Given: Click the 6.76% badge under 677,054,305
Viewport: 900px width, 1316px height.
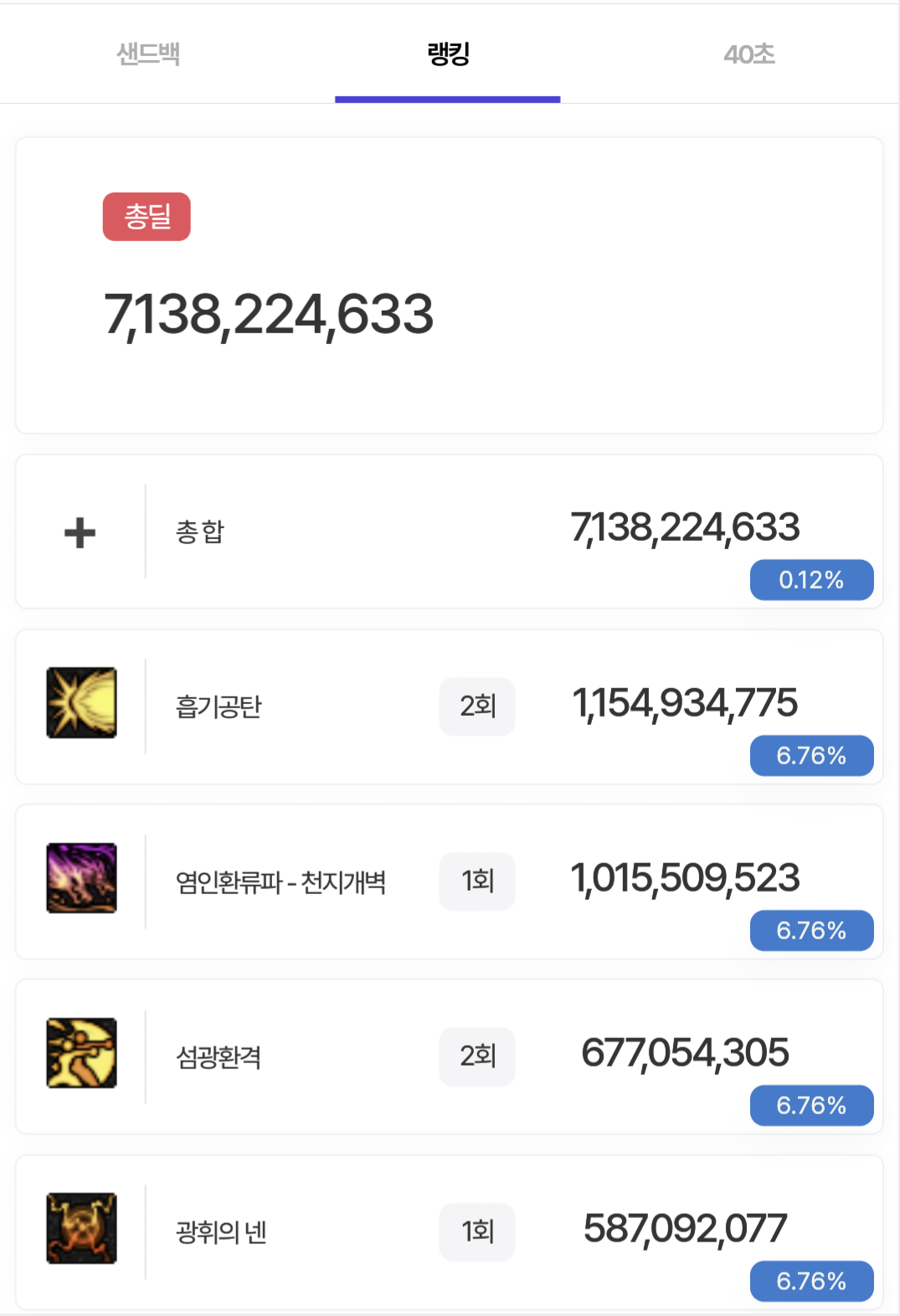Looking at the screenshot, I should pos(811,1106).
